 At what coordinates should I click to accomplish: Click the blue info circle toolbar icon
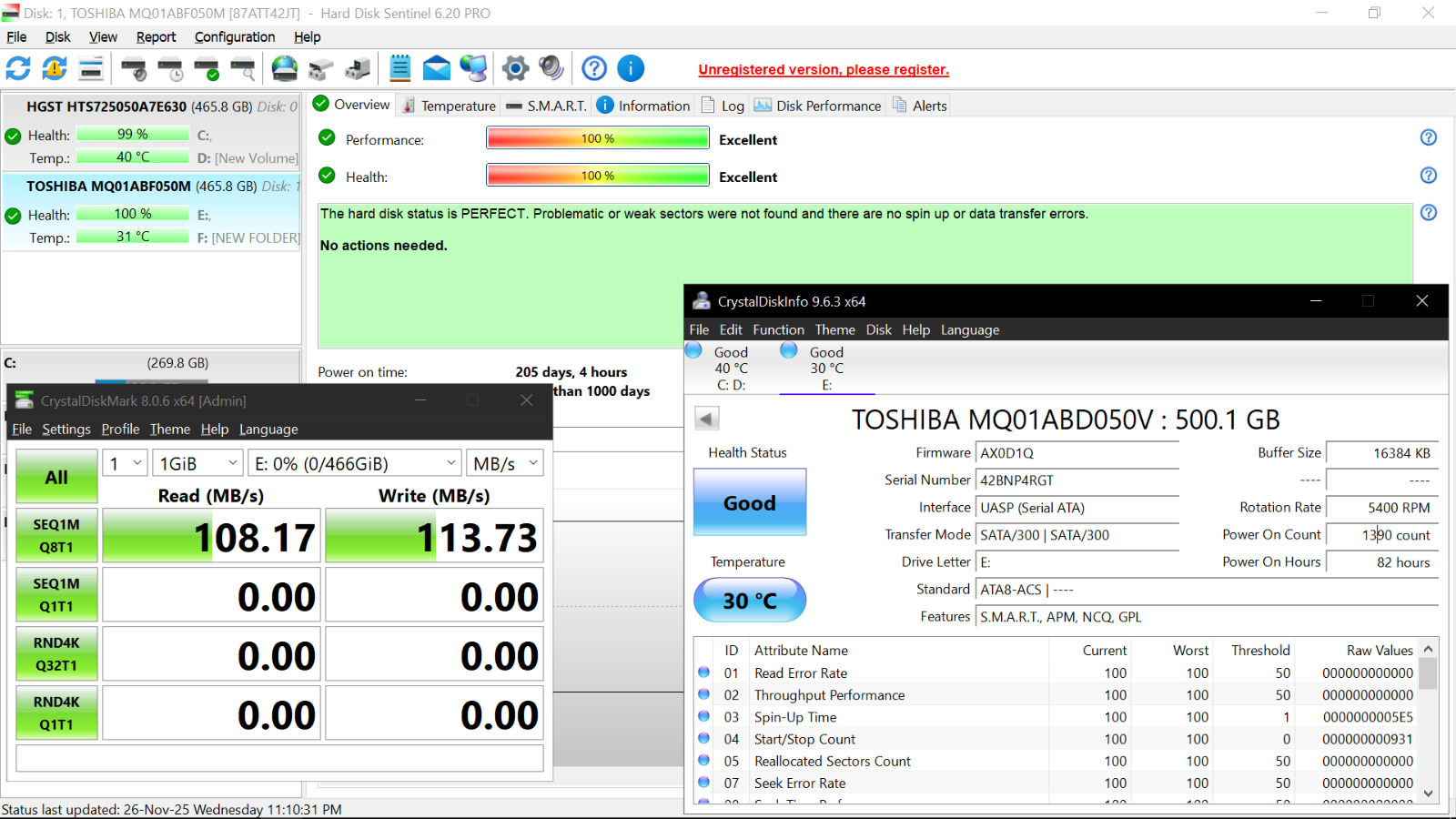tap(631, 68)
